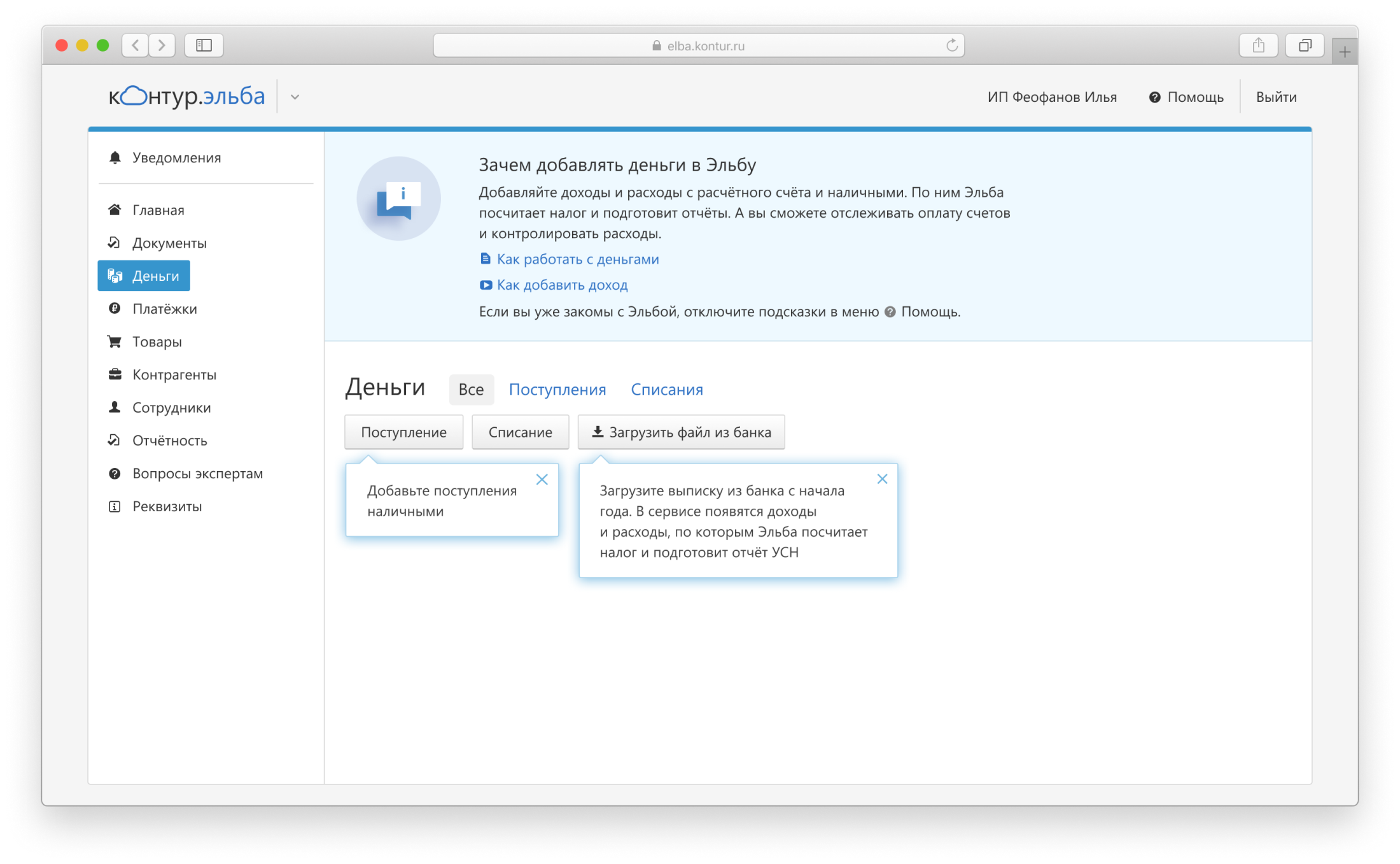Click the Зачем добавлять деньги в Эльбу heading
The image size is (1400, 864).
pos(617,165)
